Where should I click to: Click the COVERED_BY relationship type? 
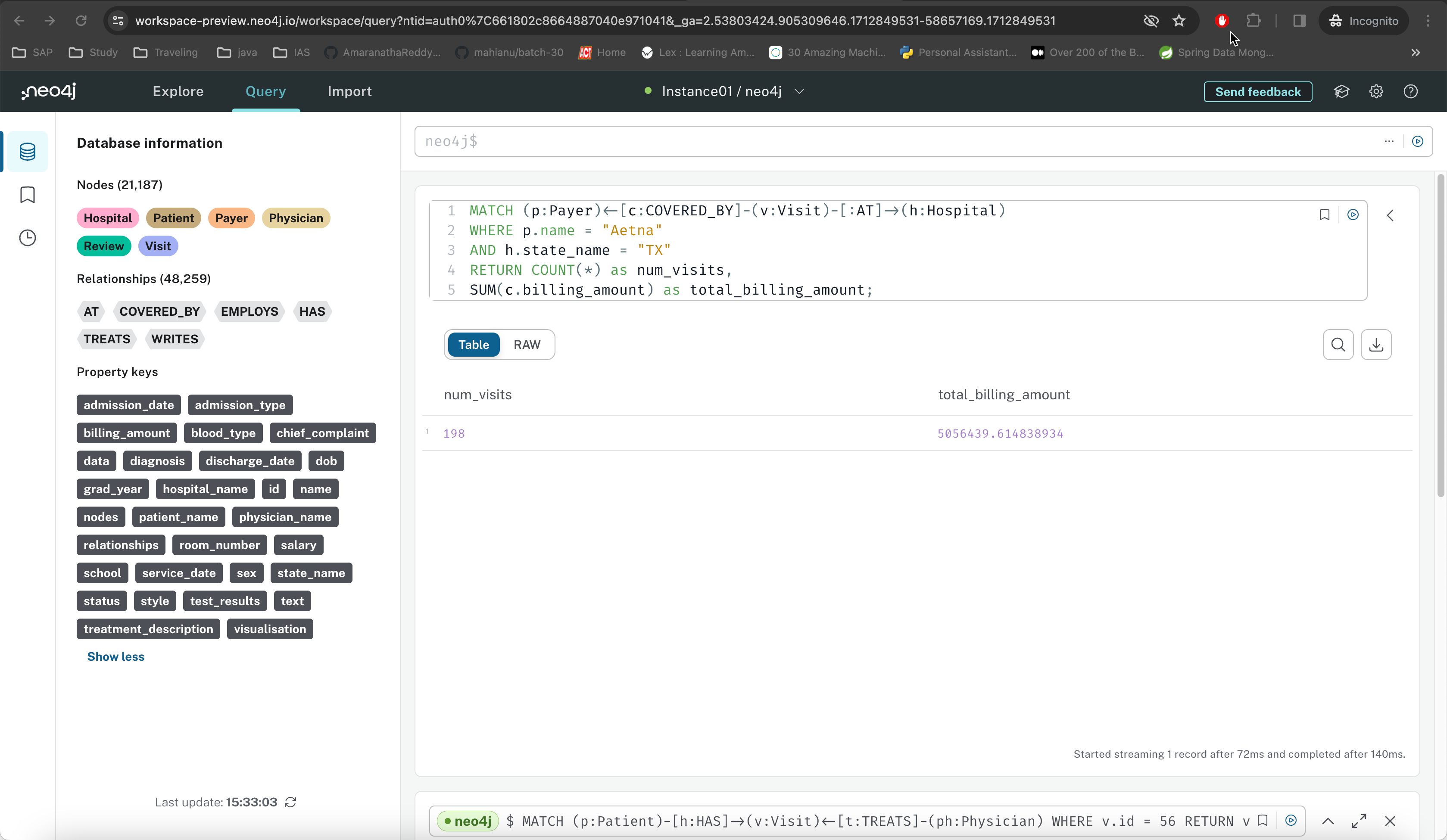point(159,311)
